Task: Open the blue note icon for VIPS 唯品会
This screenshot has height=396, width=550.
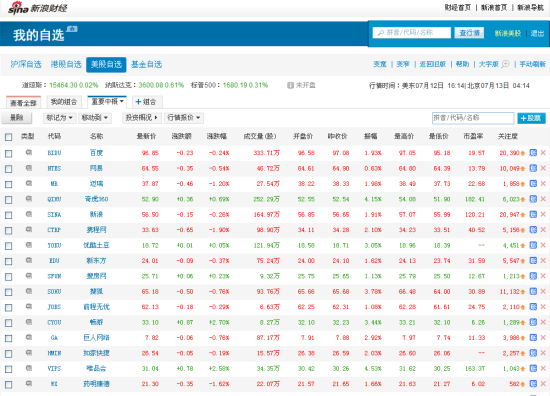Action: click(x=533, y=368)
